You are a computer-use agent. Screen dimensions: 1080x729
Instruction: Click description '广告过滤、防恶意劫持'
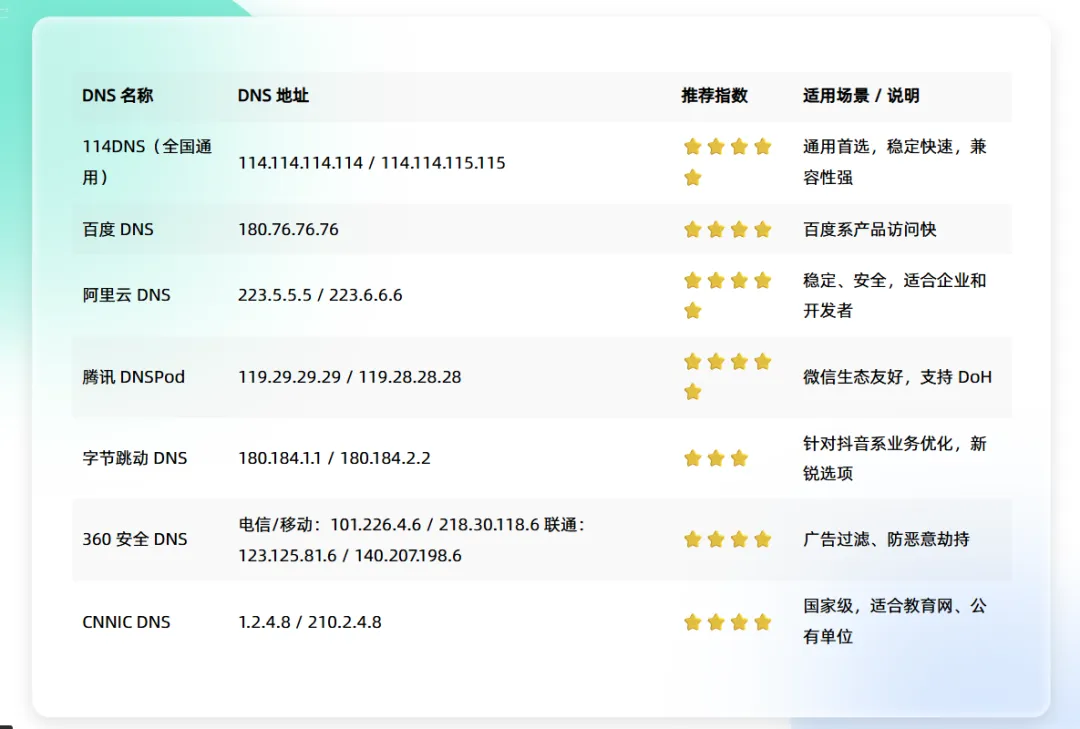pyautogui.click(x=886, y=539)
